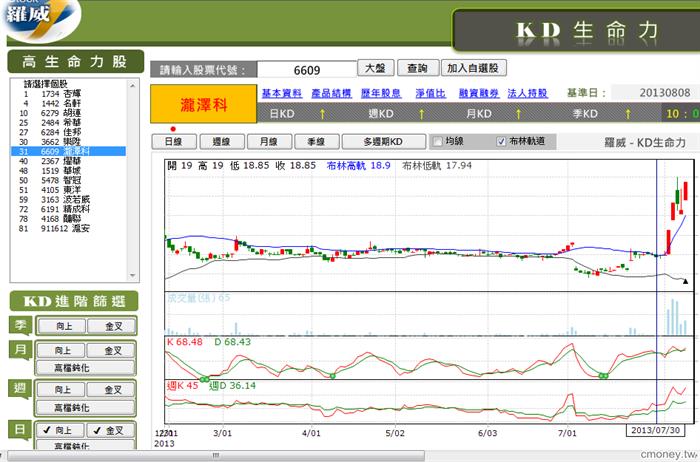Open 淨值比 link
This screenshot has width=700, height=462.
tap(430, 93)
